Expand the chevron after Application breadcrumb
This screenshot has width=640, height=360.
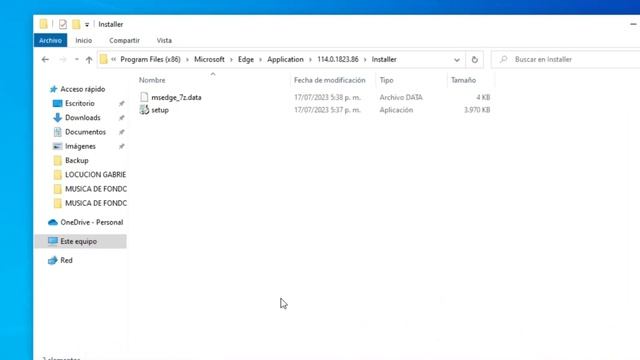311,60
